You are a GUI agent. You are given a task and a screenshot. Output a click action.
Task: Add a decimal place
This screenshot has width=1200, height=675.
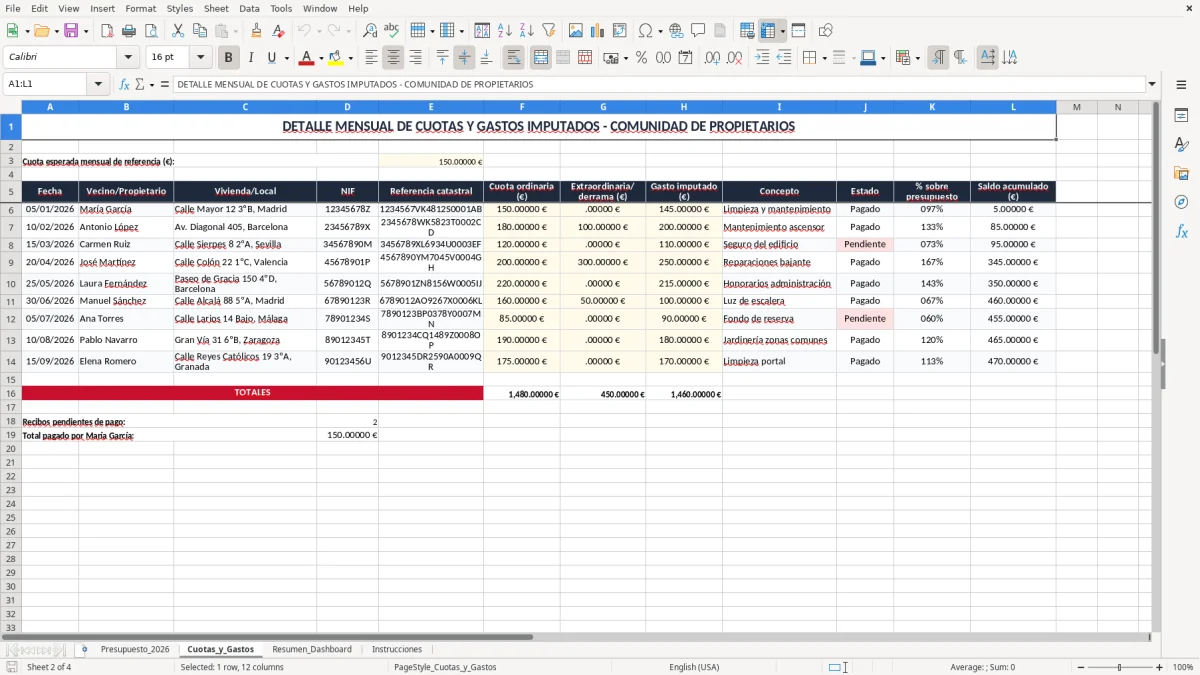coord(712,58)
